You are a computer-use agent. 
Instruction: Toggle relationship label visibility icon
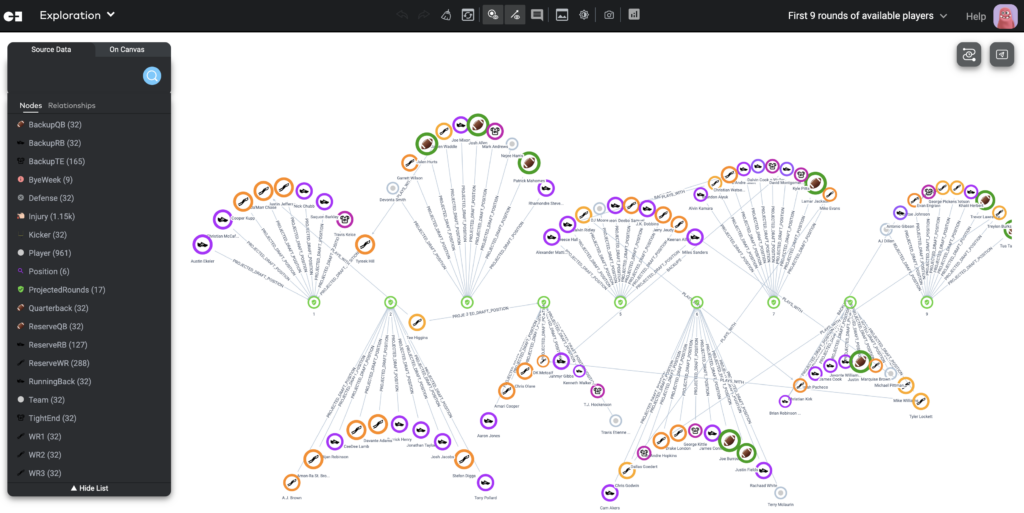(515, 15)
